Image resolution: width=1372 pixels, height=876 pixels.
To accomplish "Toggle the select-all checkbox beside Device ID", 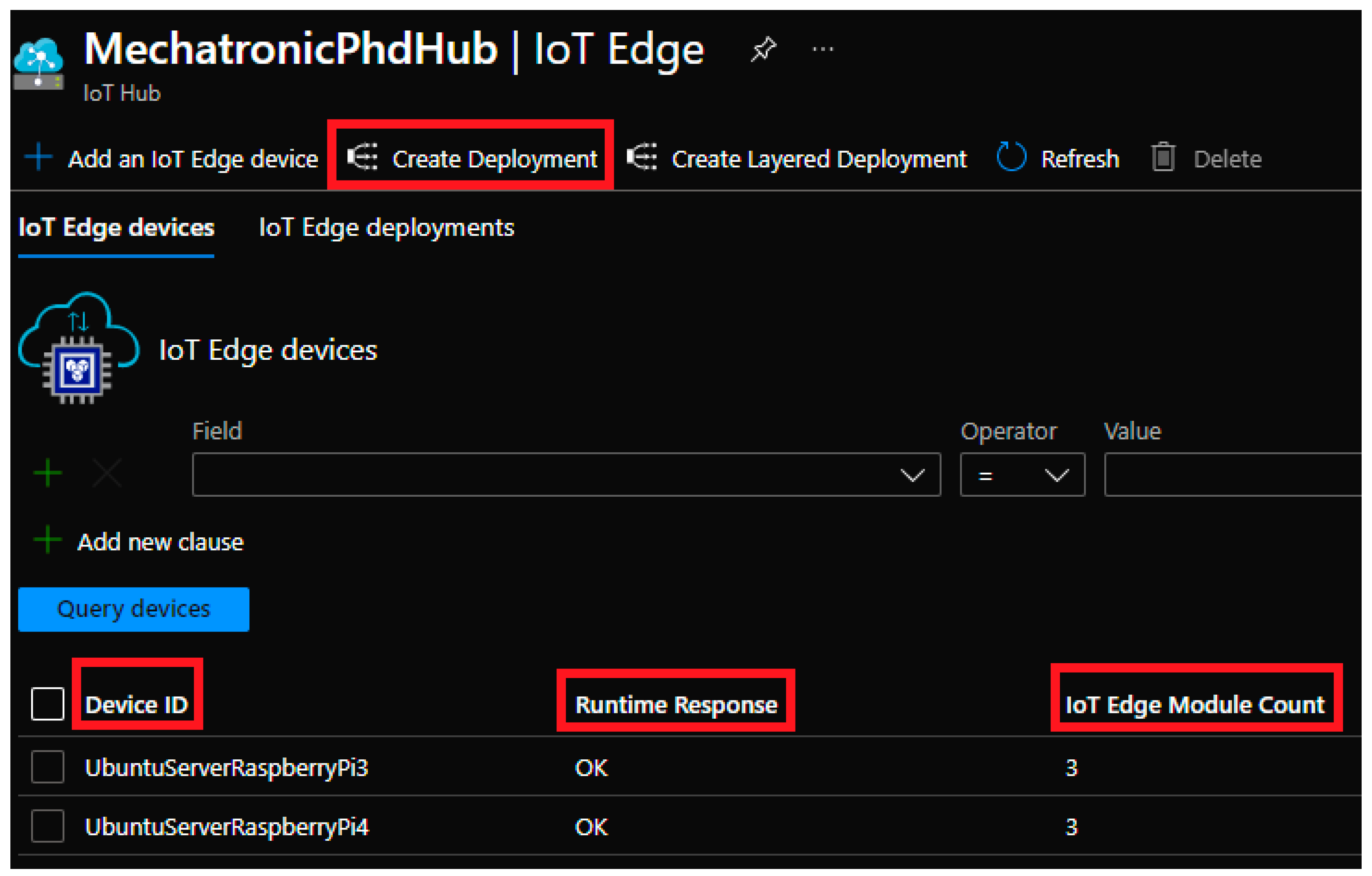I will coord(47,703).
